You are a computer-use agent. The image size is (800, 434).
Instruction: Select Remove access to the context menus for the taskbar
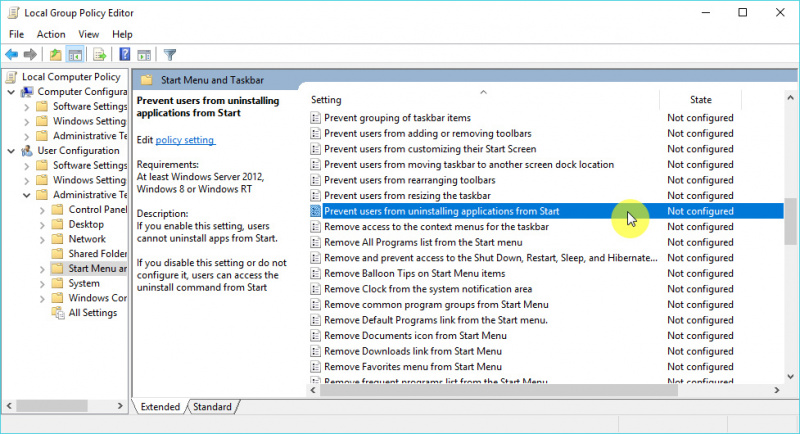pos(436,227)
